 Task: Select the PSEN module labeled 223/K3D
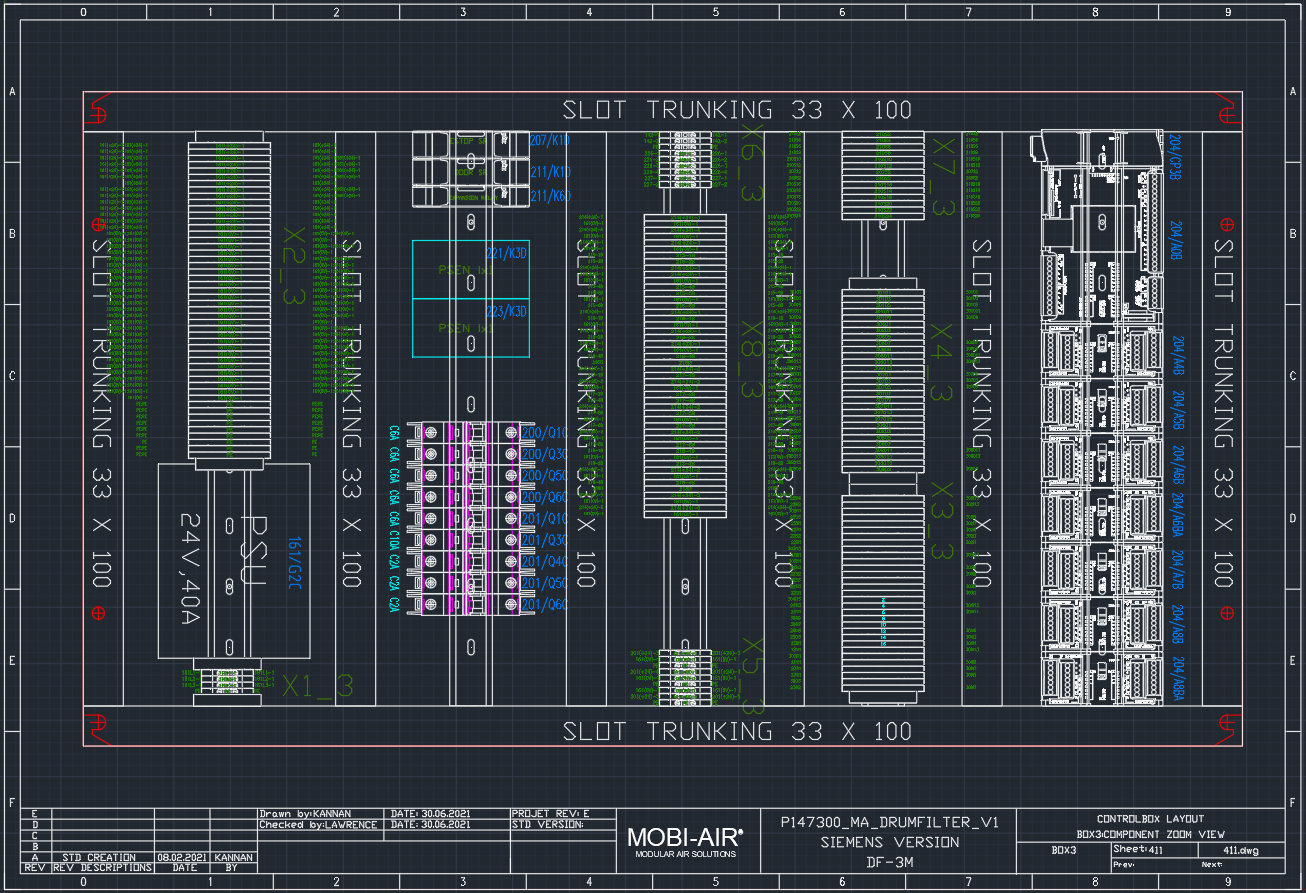(470, 328)
